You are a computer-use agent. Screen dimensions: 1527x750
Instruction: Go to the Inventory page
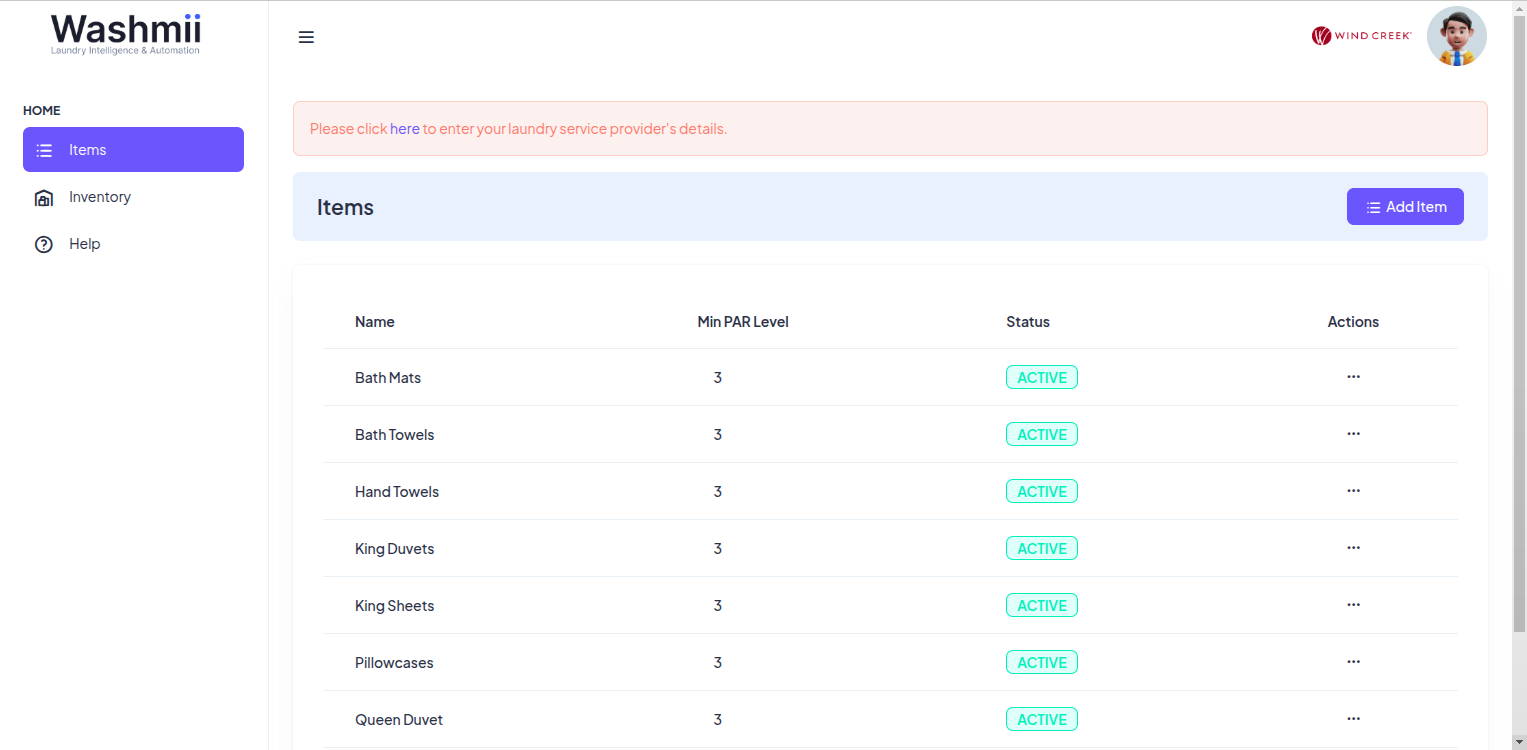pos(100,197)
